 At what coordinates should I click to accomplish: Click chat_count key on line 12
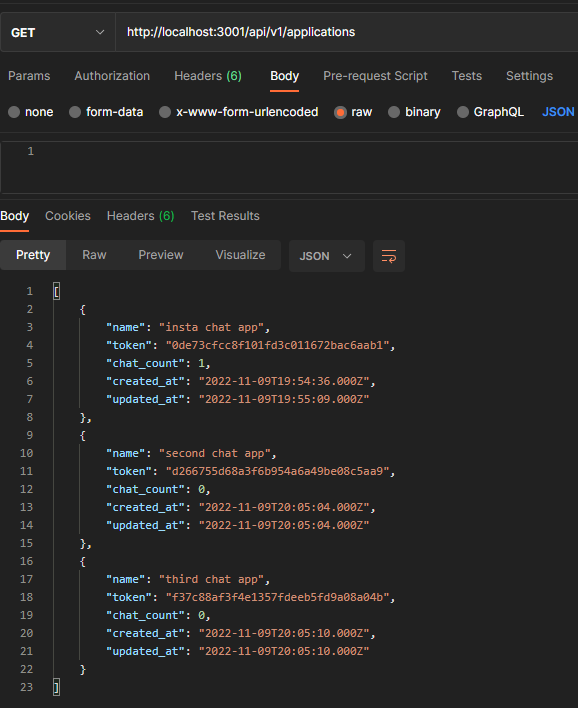pos(145,489)
